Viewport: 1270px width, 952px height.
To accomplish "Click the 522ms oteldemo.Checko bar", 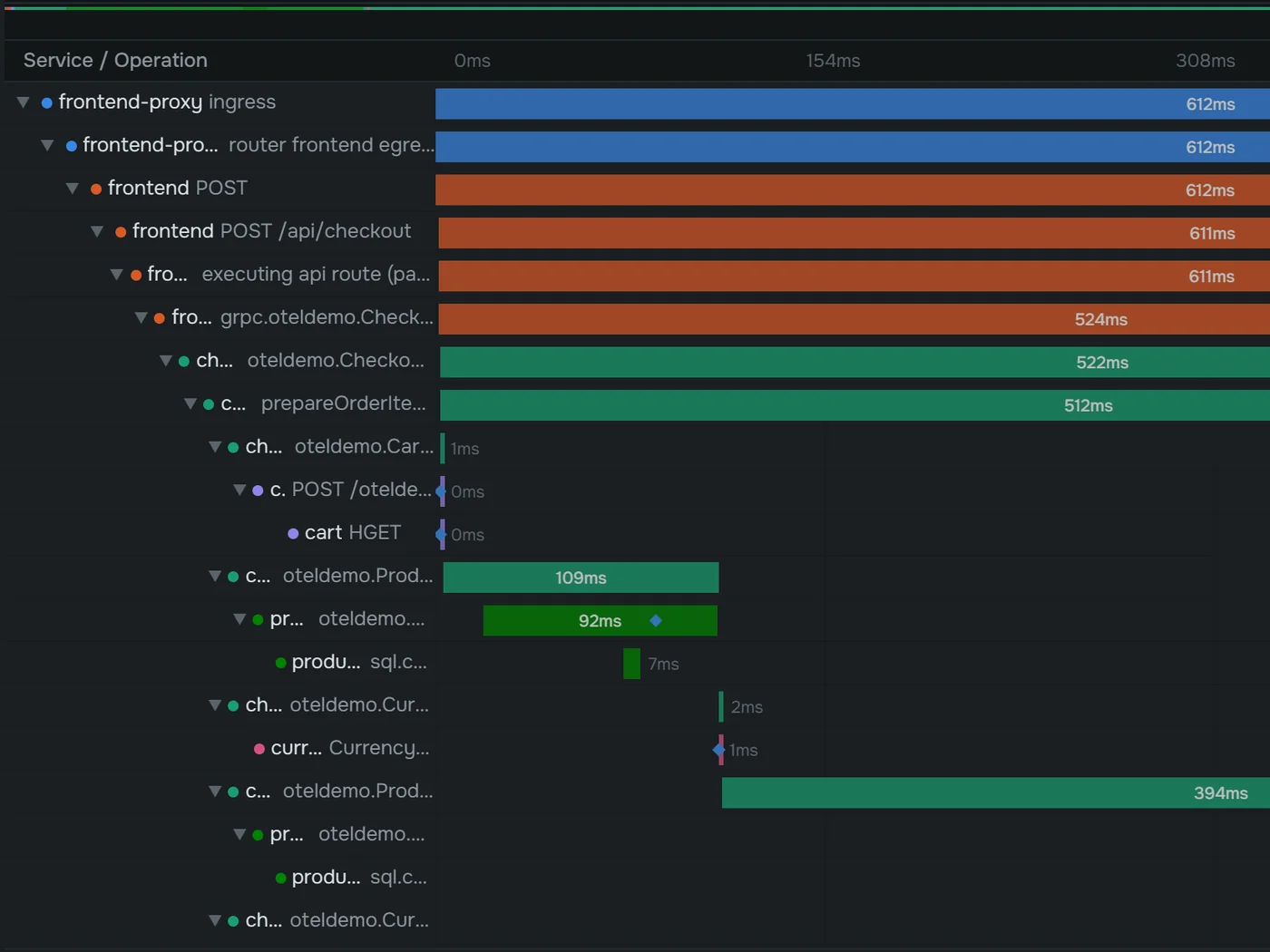I will [x=855, y=363].
